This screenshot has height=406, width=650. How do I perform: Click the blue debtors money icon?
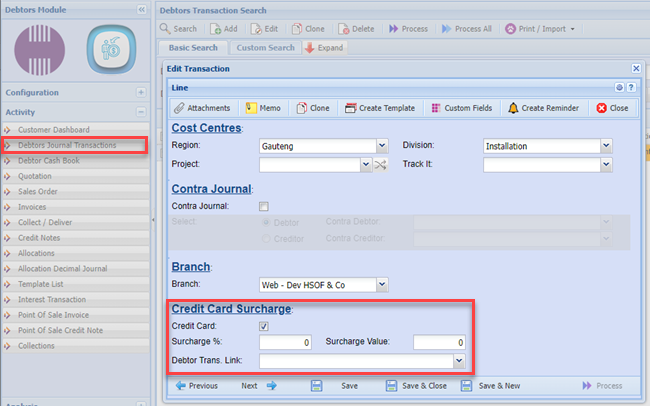(111, 49)
